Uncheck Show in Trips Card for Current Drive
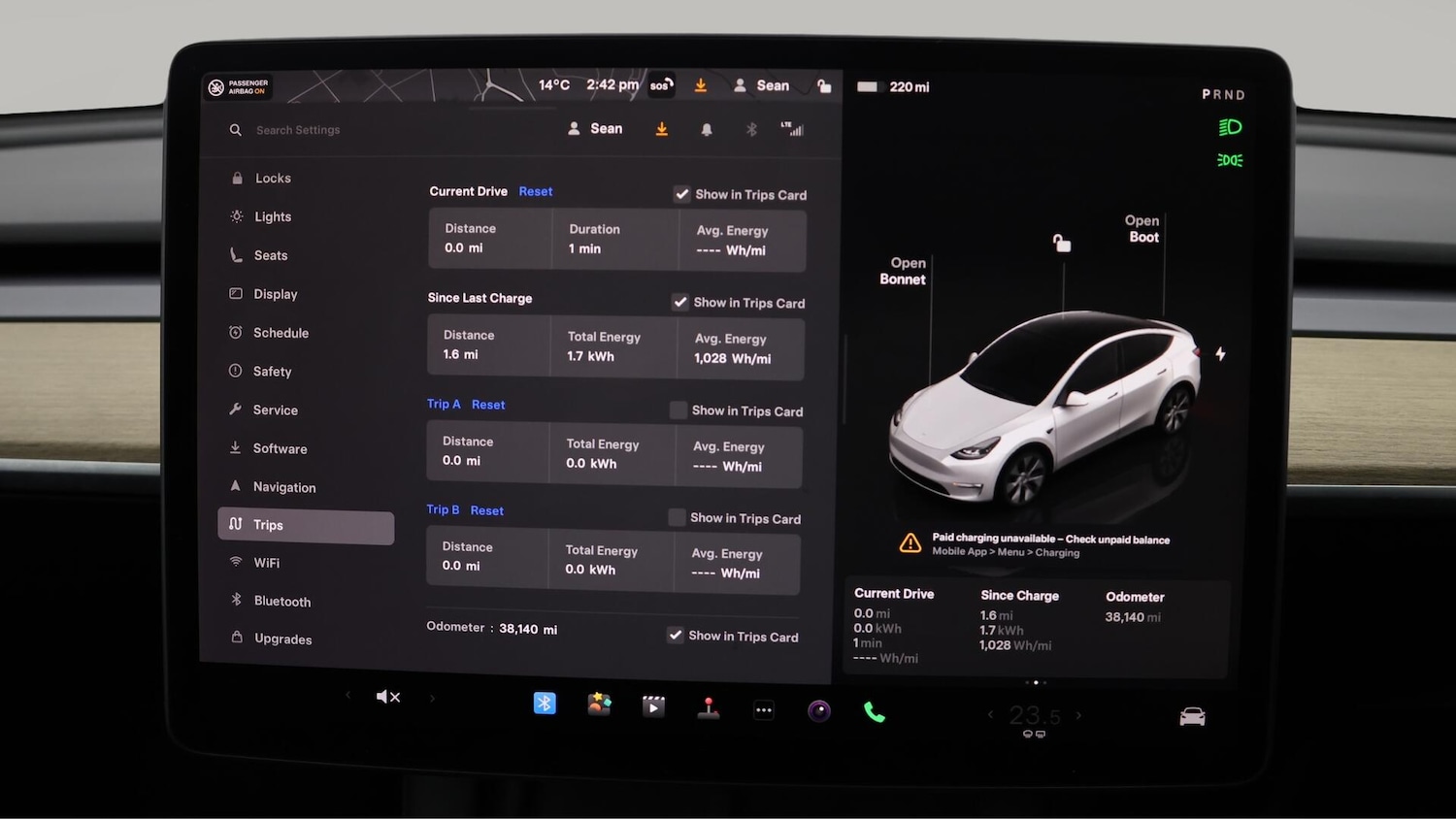The height and width of the screenshot is (819, 1456). click(x=682, y=194)
